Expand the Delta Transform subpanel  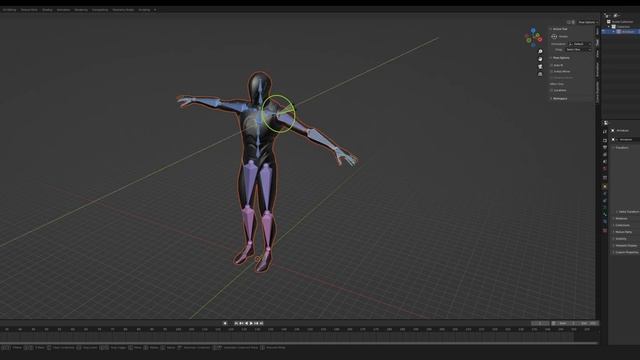(x=628, y=212)
